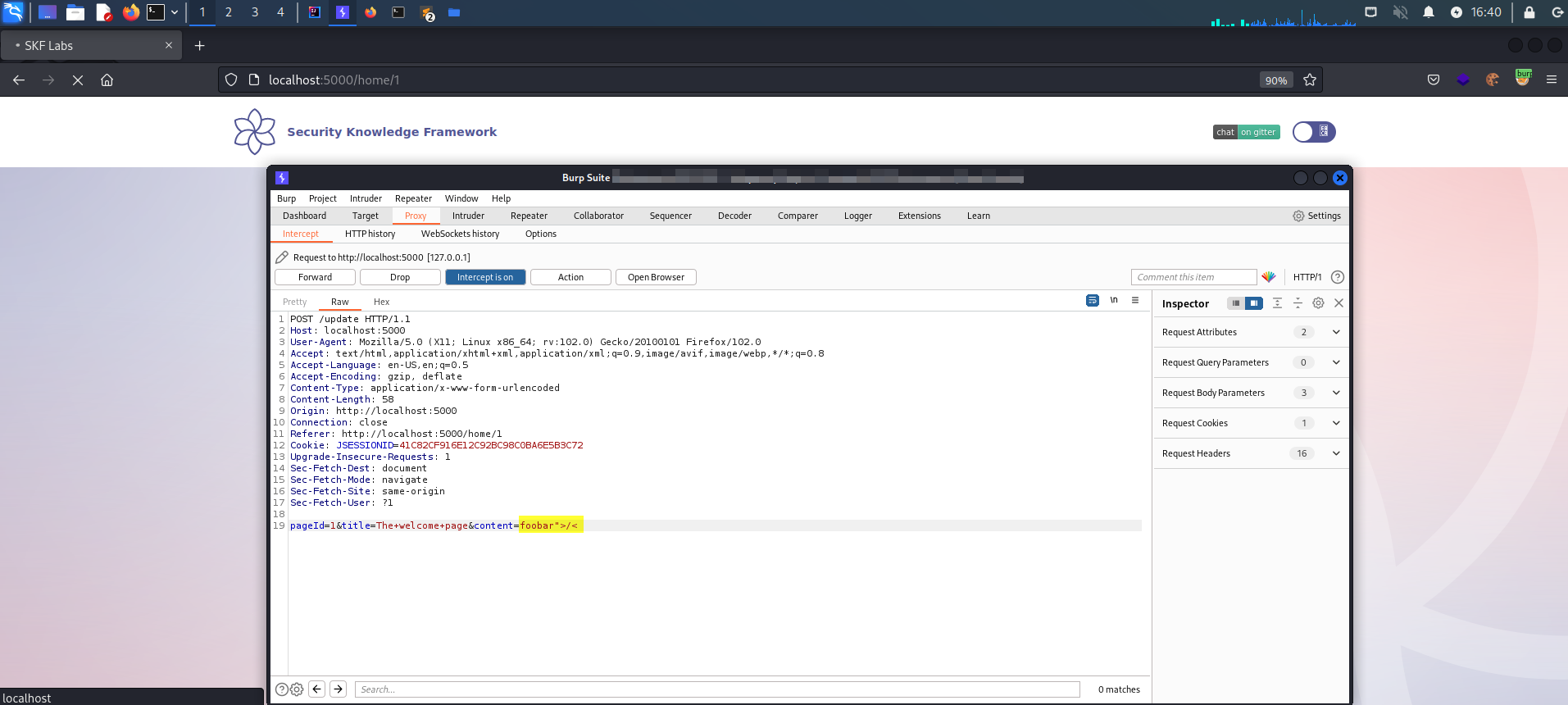Bookmark this page with the star icon
1568x705 pixels.
(1309, 80)
